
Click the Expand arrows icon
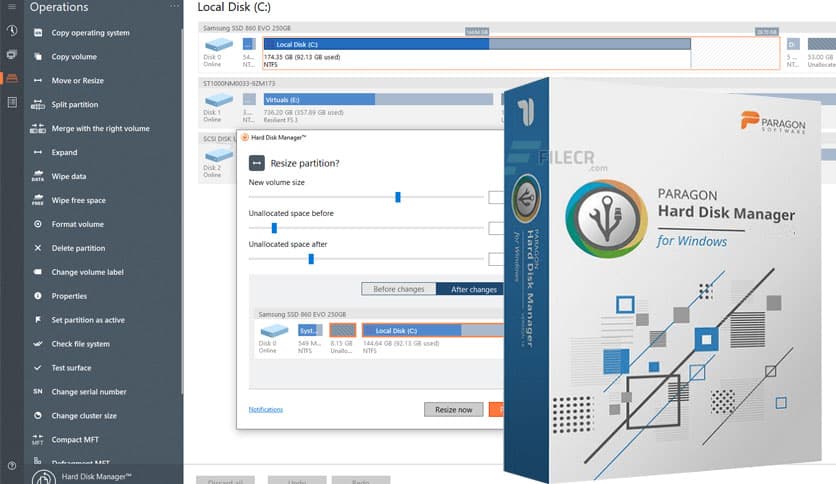(x=38, y=152)
